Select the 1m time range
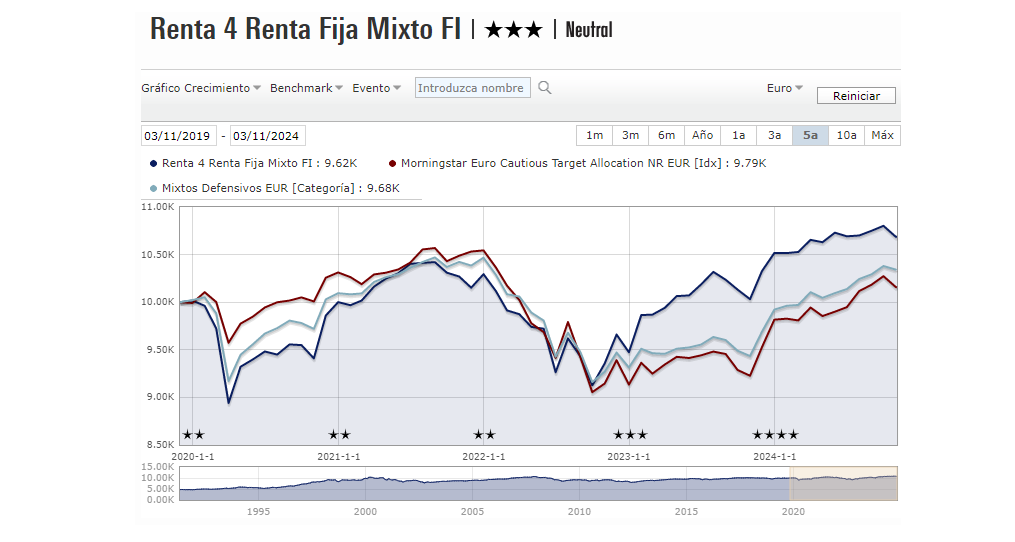The height and width of the screenshot is (542, 1015). [x=594, y=135]
